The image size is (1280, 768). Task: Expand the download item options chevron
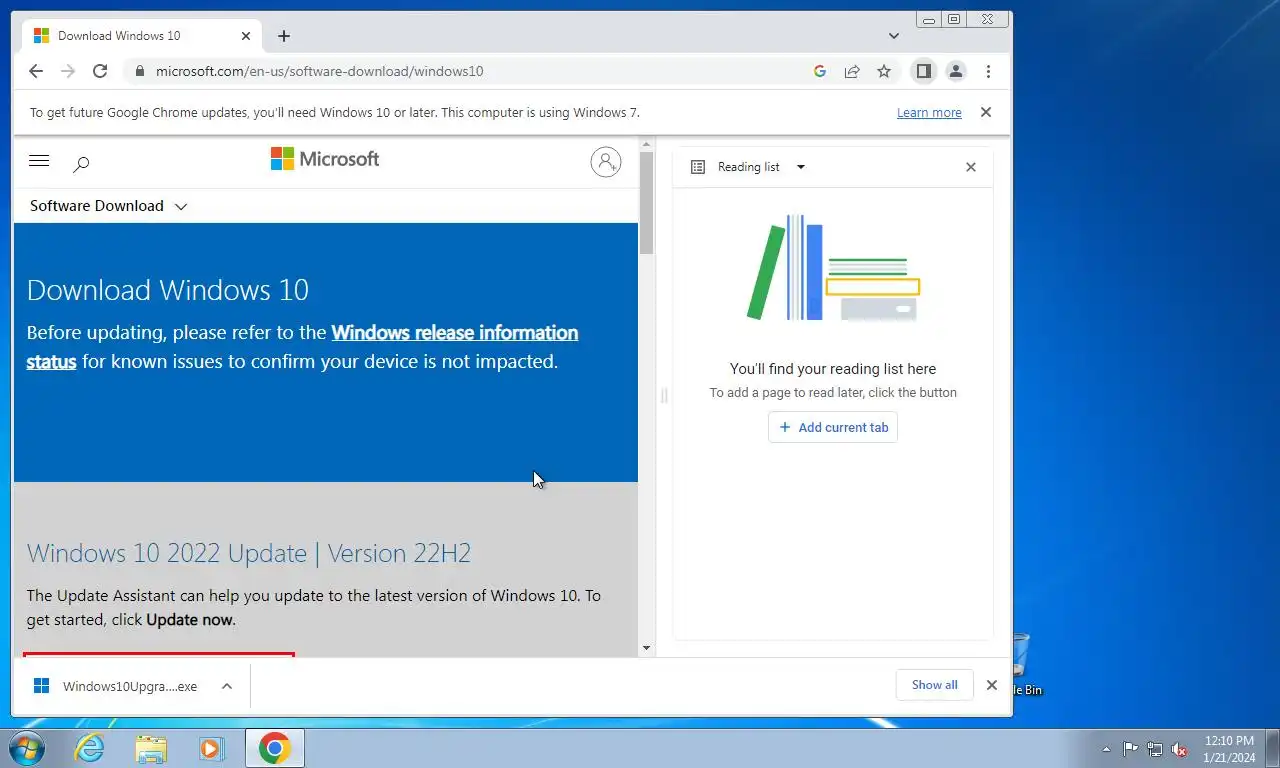click(x=227, y=686)
